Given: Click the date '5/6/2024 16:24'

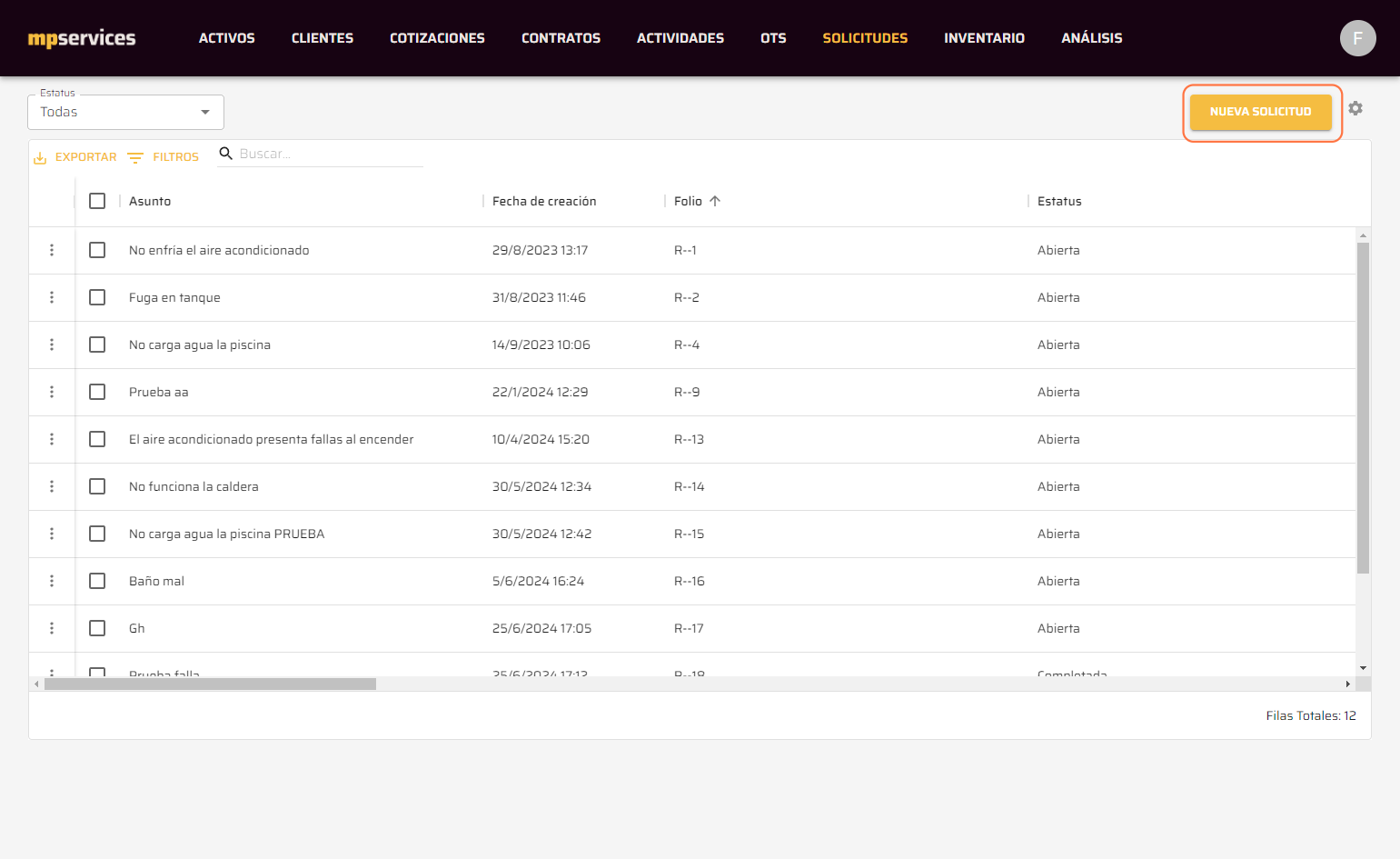Looking at the screenshot, I should point(538,581).
